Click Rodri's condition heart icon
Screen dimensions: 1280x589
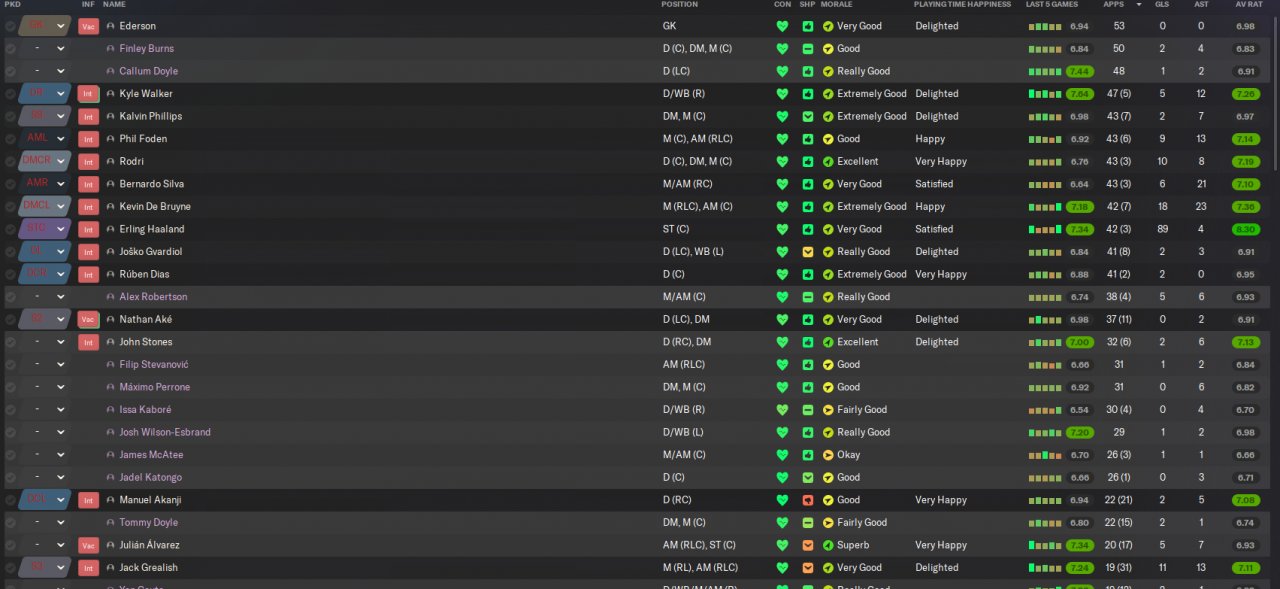click(782, 161)
